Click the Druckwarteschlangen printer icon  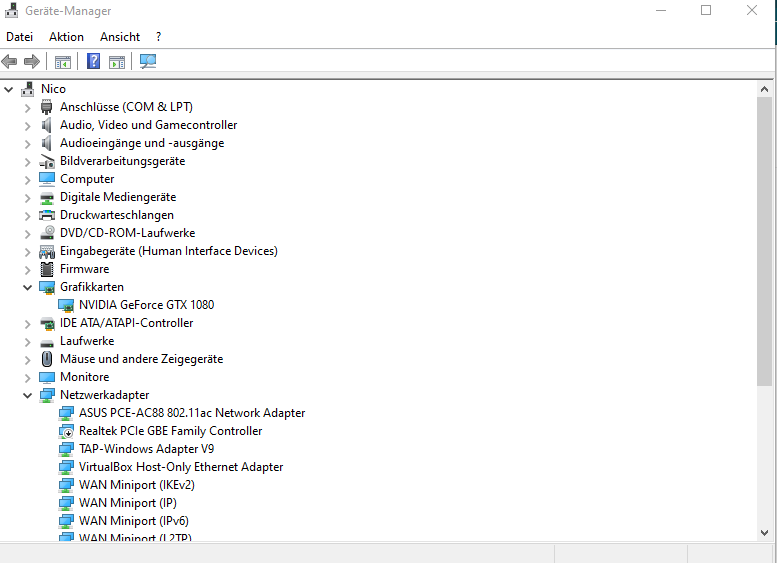tap(47, 215)
